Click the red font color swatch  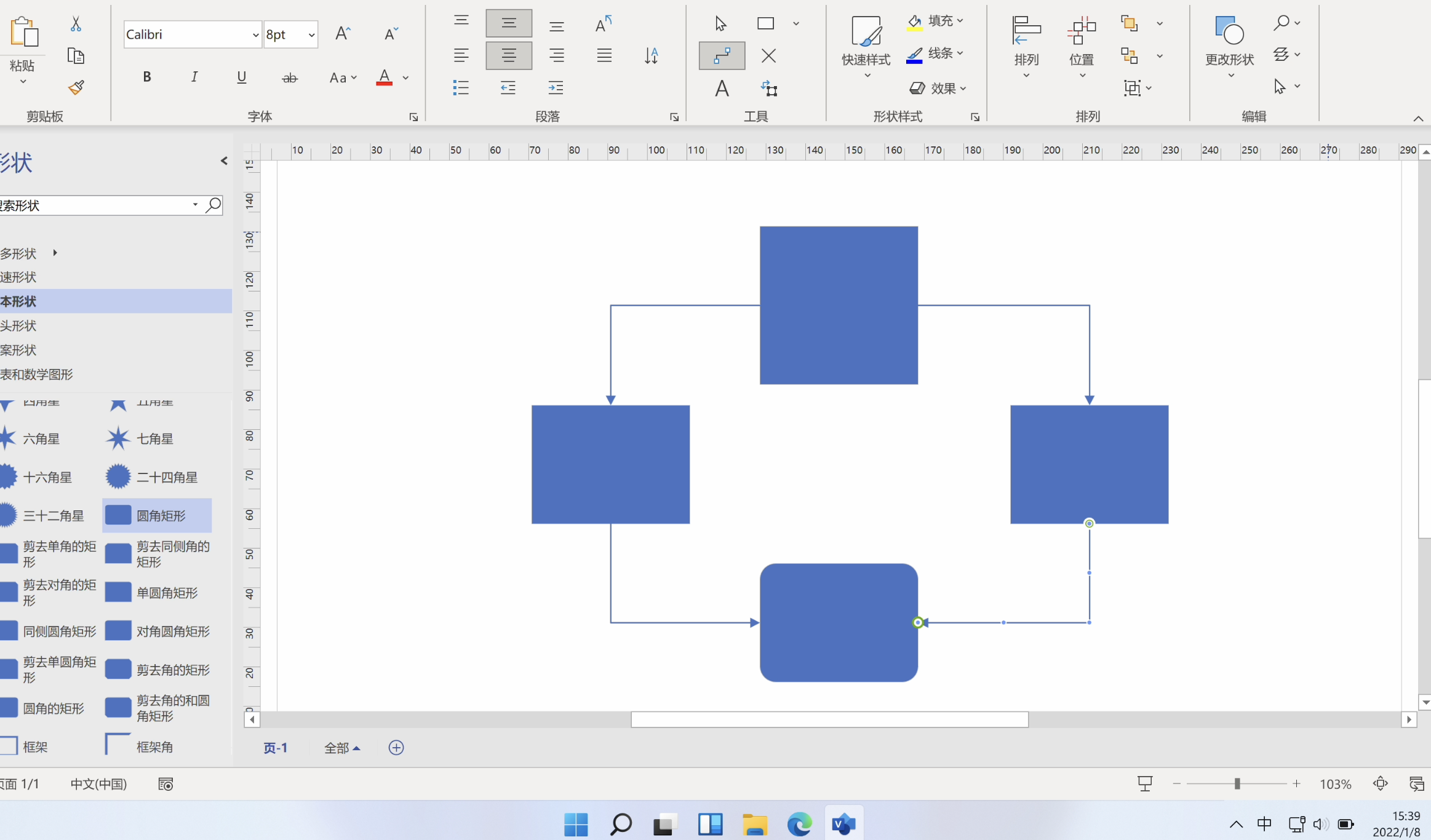(x=385, y=77)
